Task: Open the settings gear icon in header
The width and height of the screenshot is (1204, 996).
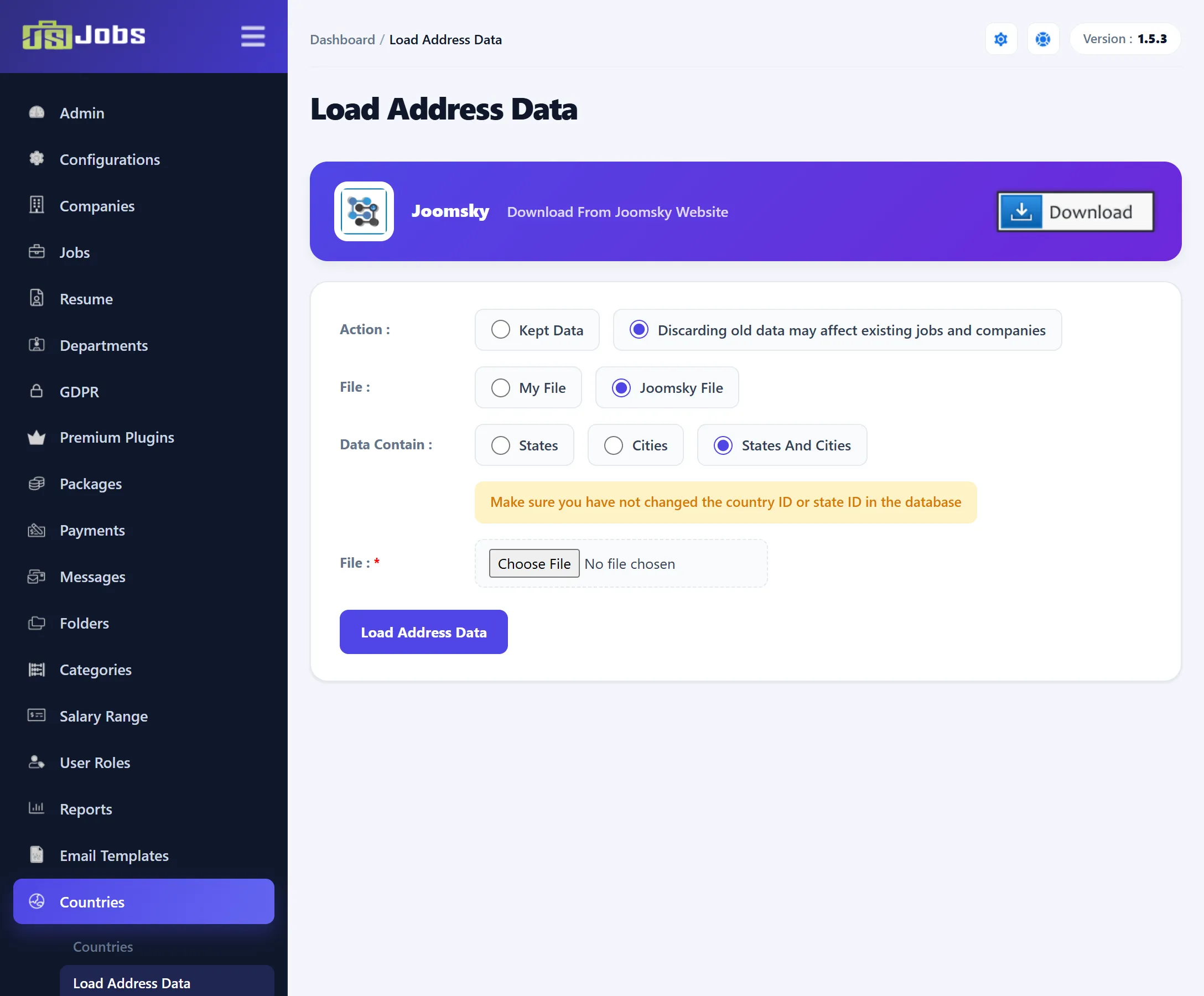Action: tap(1001, 39)
